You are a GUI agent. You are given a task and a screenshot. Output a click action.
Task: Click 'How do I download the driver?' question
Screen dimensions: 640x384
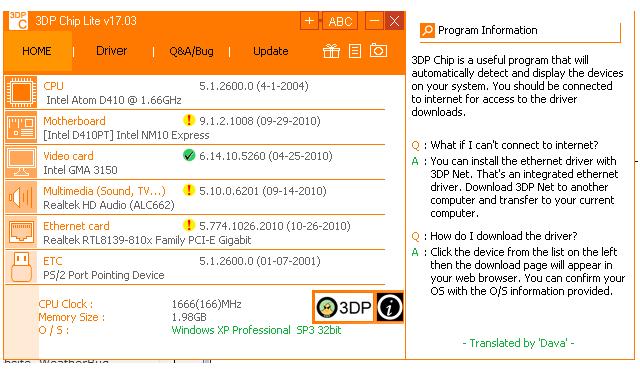[x=504, y=236]
